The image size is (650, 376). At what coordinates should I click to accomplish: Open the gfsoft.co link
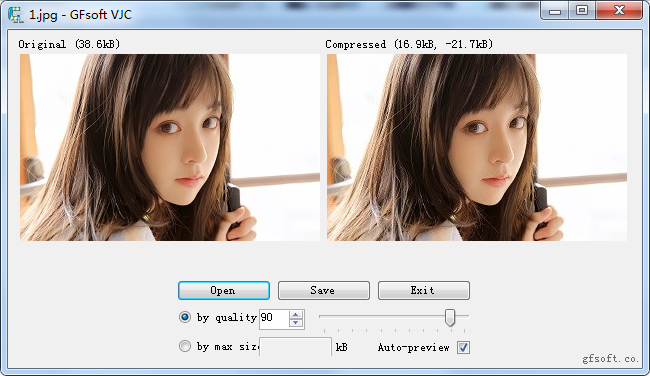(610, 359)
